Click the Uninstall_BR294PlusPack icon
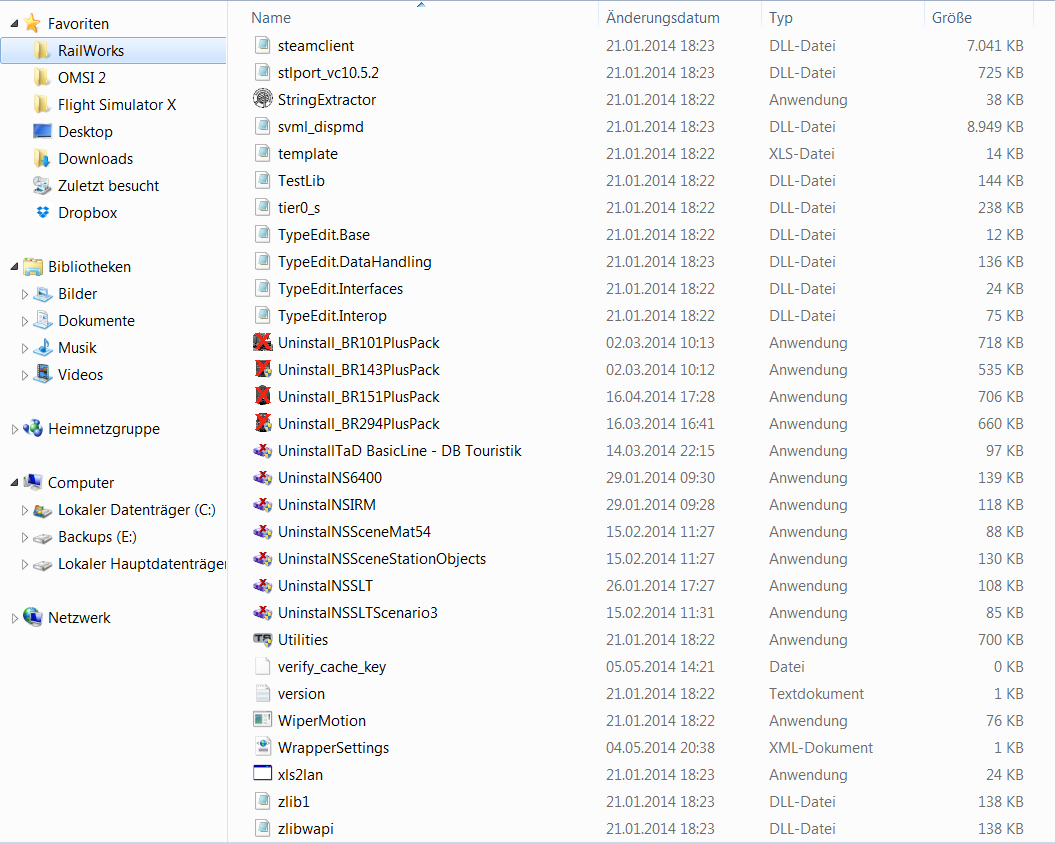1055x843 pixels. [262, 423]
